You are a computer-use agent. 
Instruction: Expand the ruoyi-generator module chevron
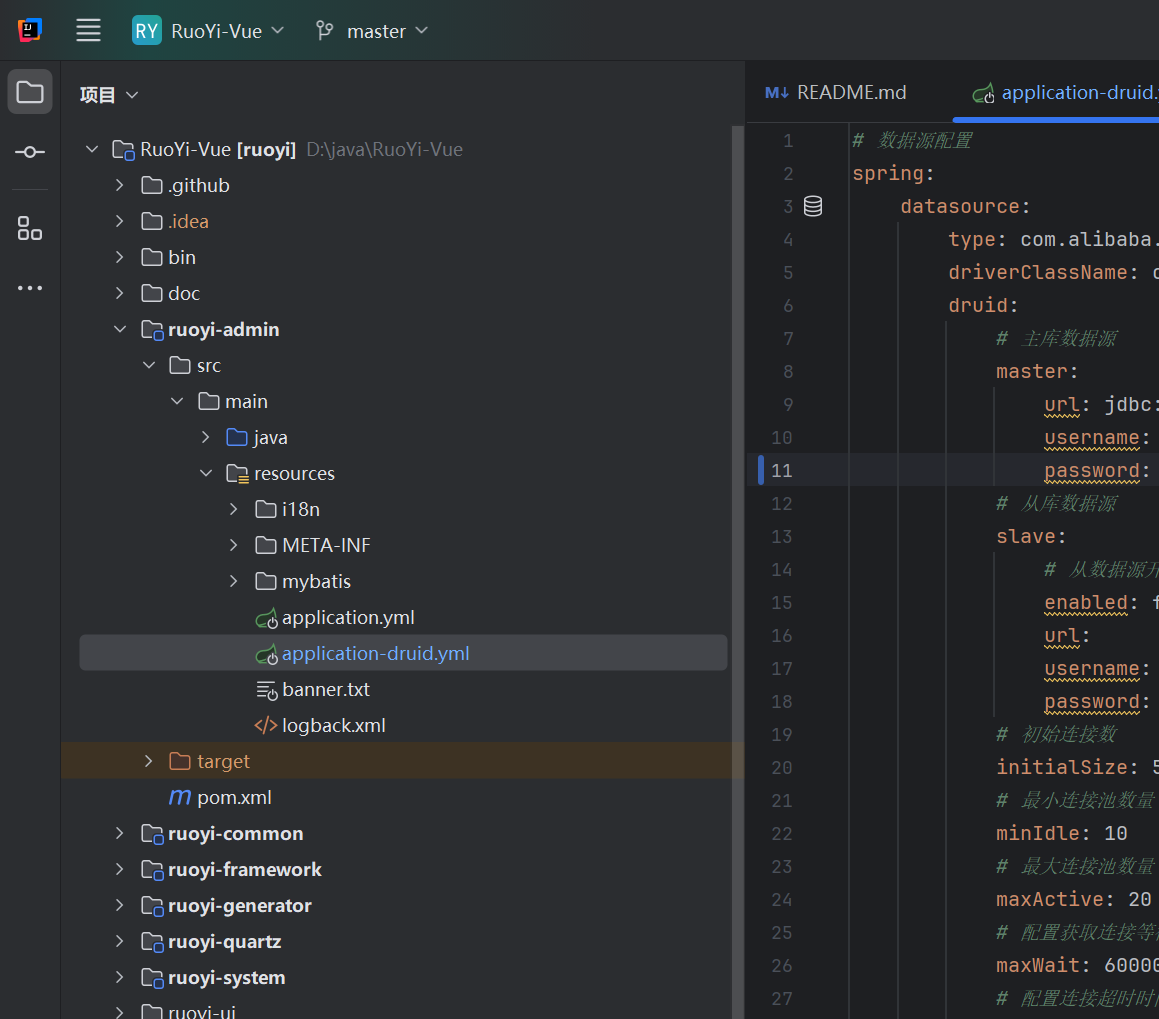tap(120, 905)
